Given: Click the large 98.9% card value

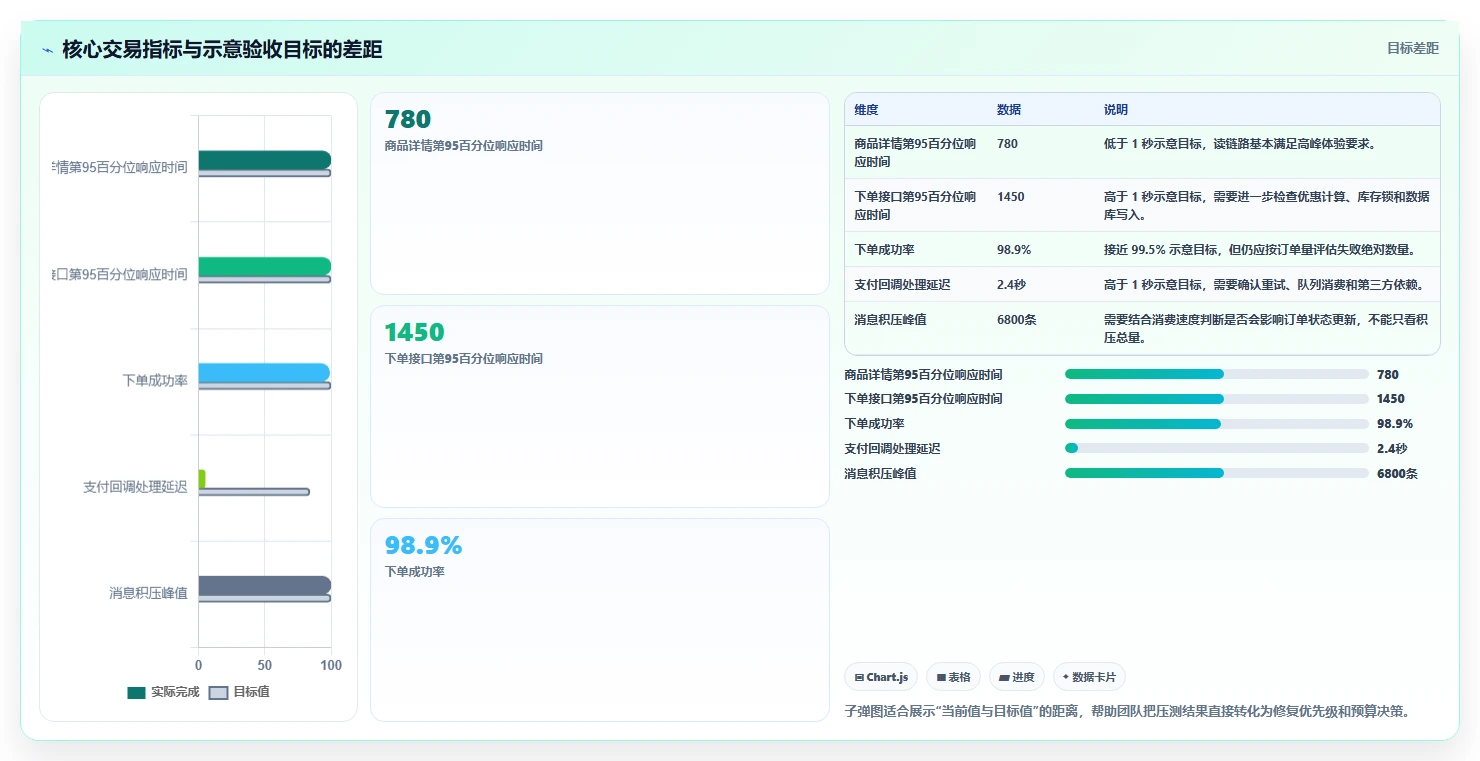Looking at the screenshot, I should pyautogui.click(x=424, y=545).
